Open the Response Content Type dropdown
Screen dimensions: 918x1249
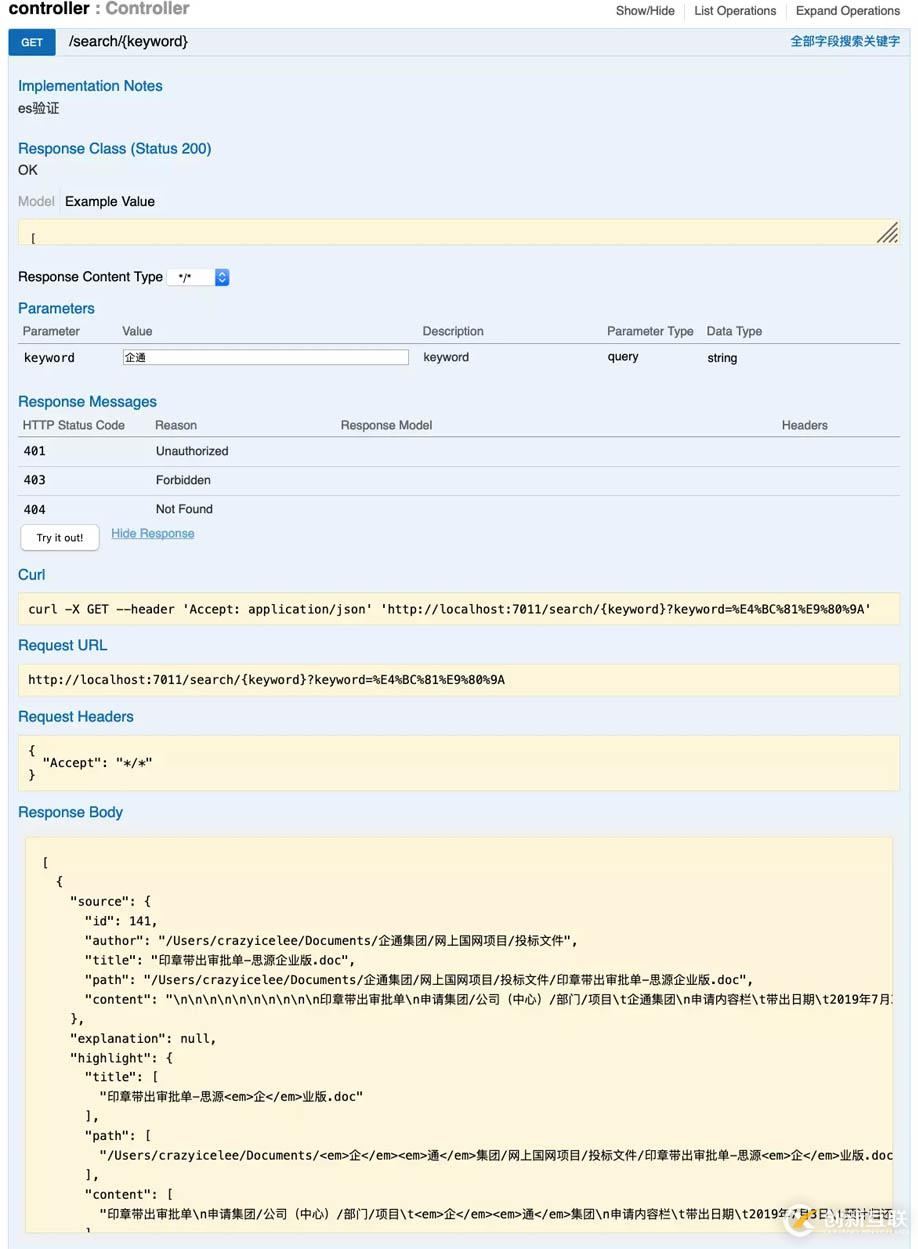(198, 277)
